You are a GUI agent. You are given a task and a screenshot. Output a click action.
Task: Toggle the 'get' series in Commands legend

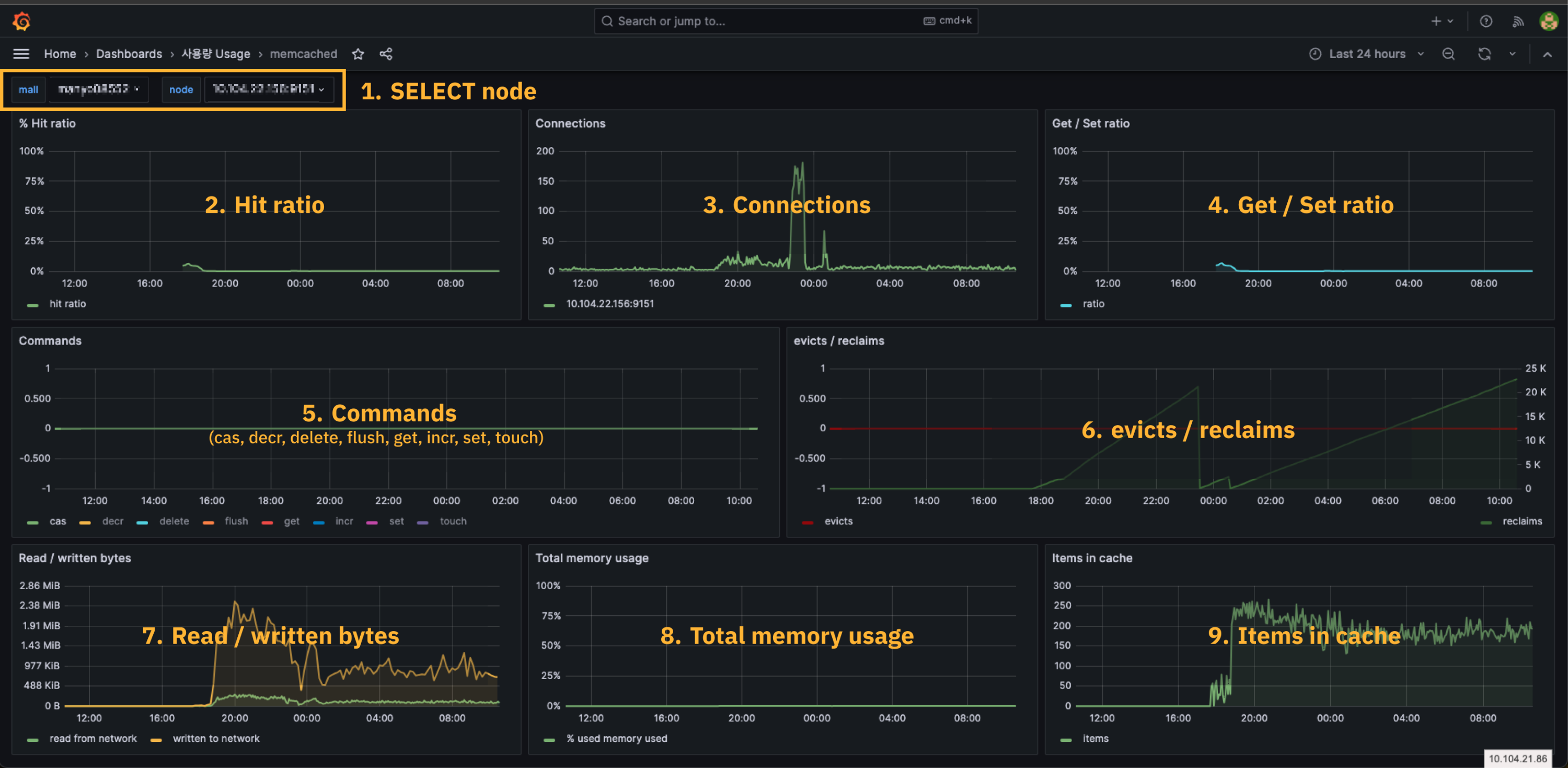pos(292,521)
